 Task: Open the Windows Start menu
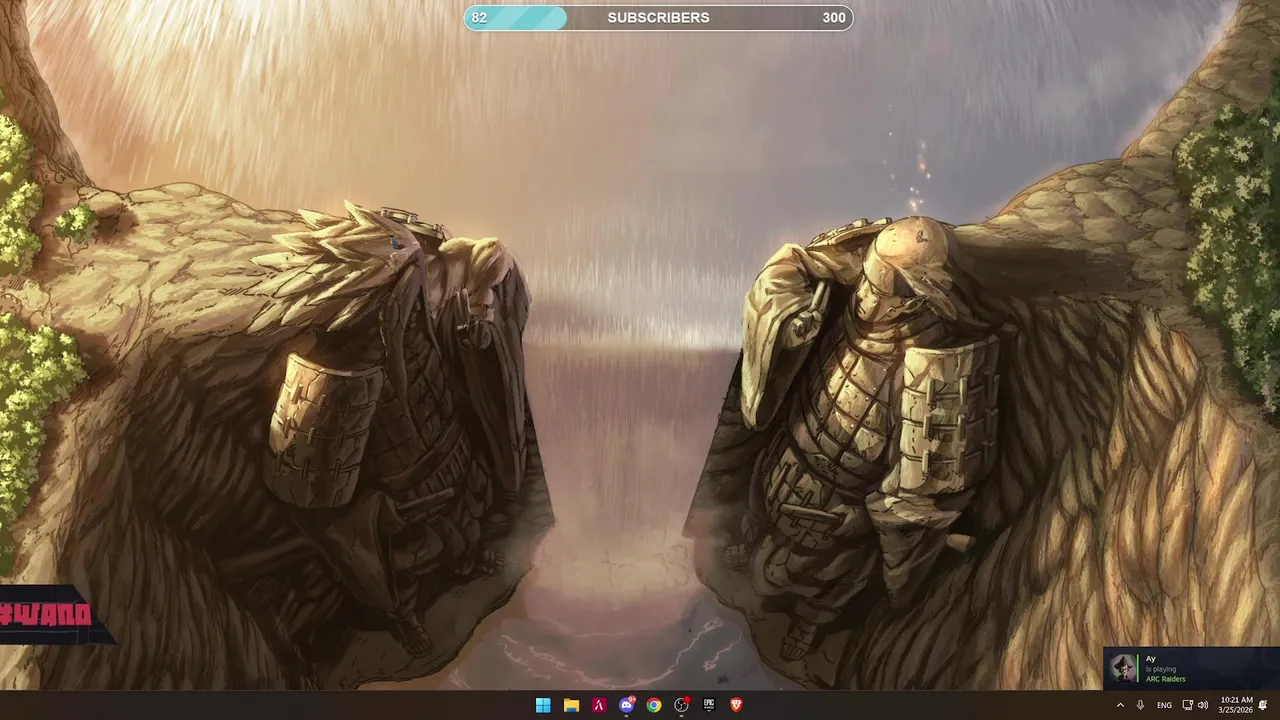point(543,705)
